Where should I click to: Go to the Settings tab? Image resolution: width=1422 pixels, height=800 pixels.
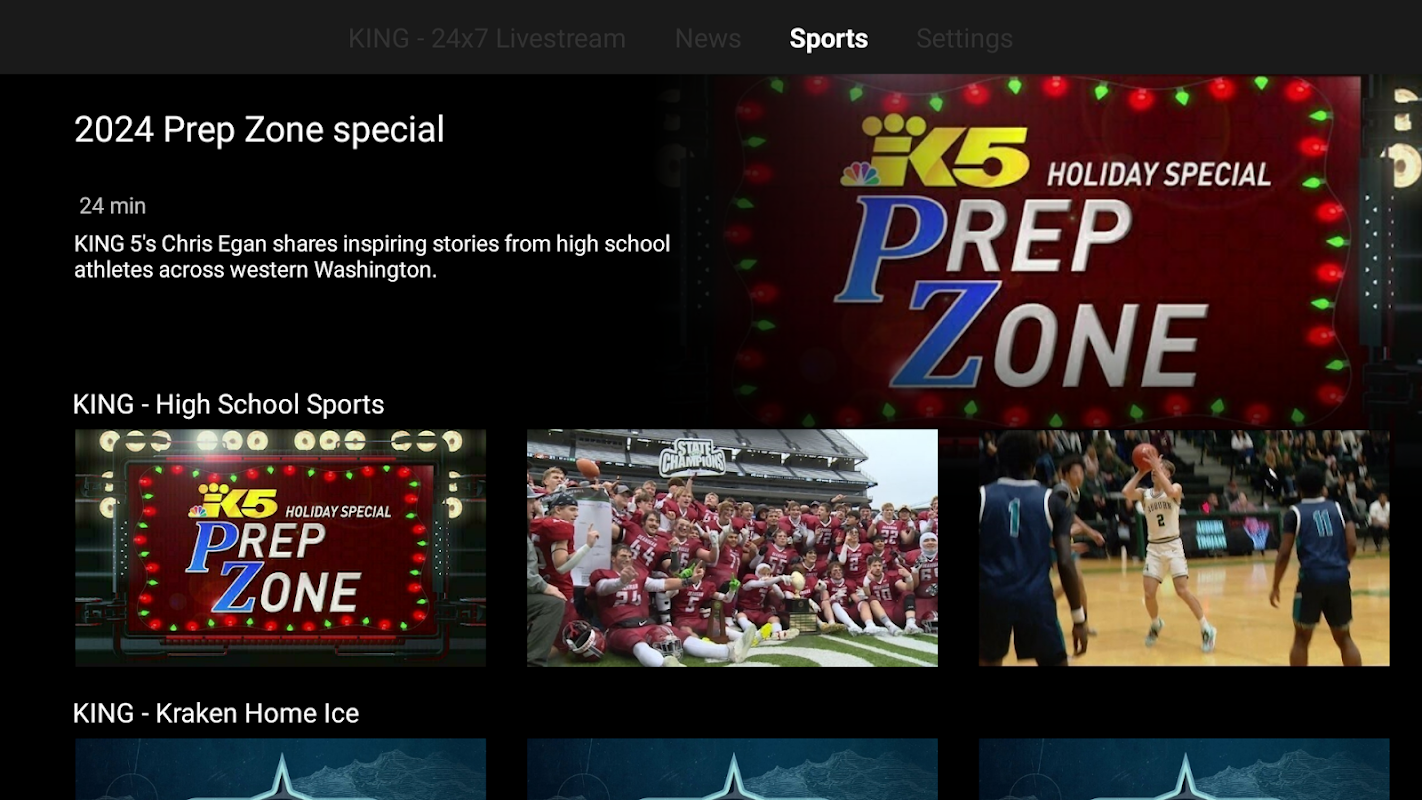964,39
